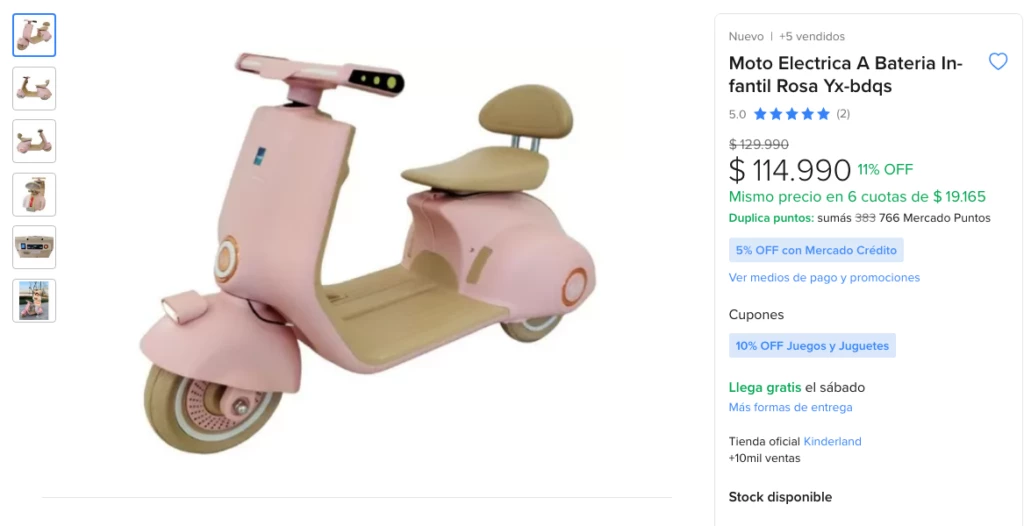
Task: Click the '+5 vendidos' label
Action: point(812,37)
